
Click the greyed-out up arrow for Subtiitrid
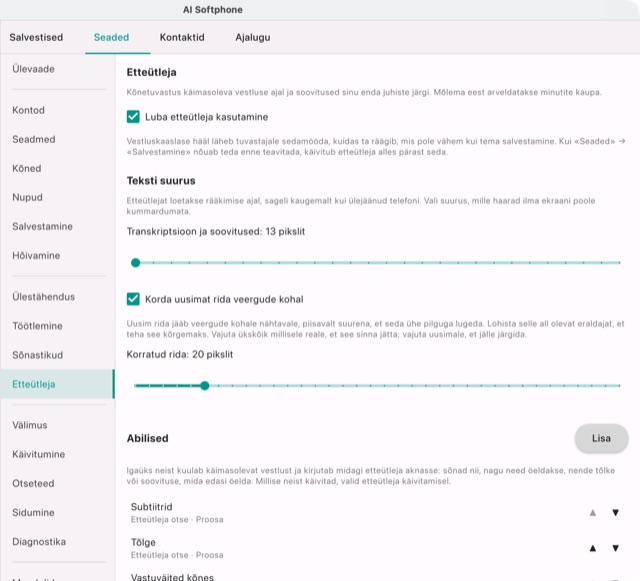pos(593,513)
